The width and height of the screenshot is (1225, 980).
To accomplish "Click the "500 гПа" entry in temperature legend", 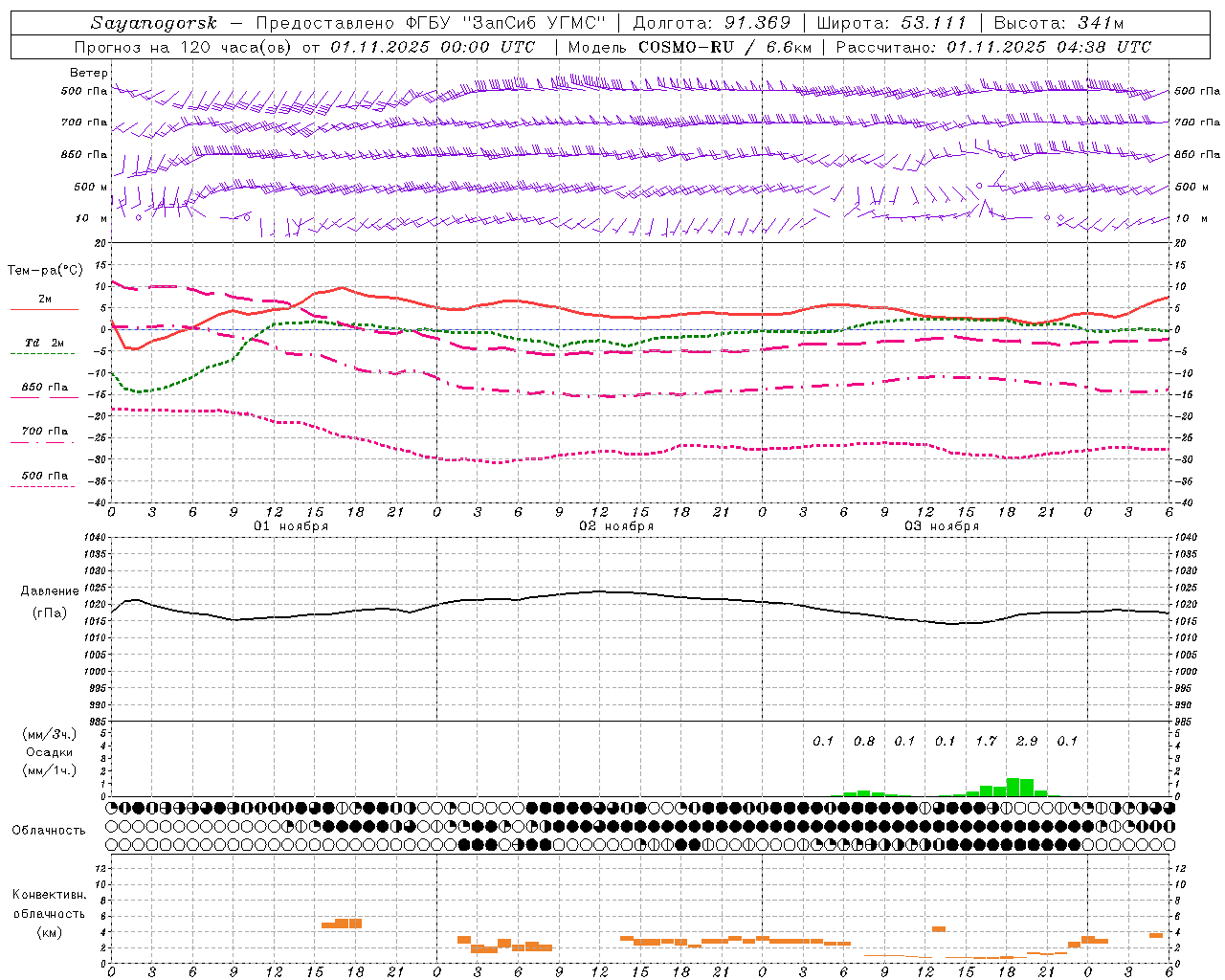I will (x=44, y=476).
